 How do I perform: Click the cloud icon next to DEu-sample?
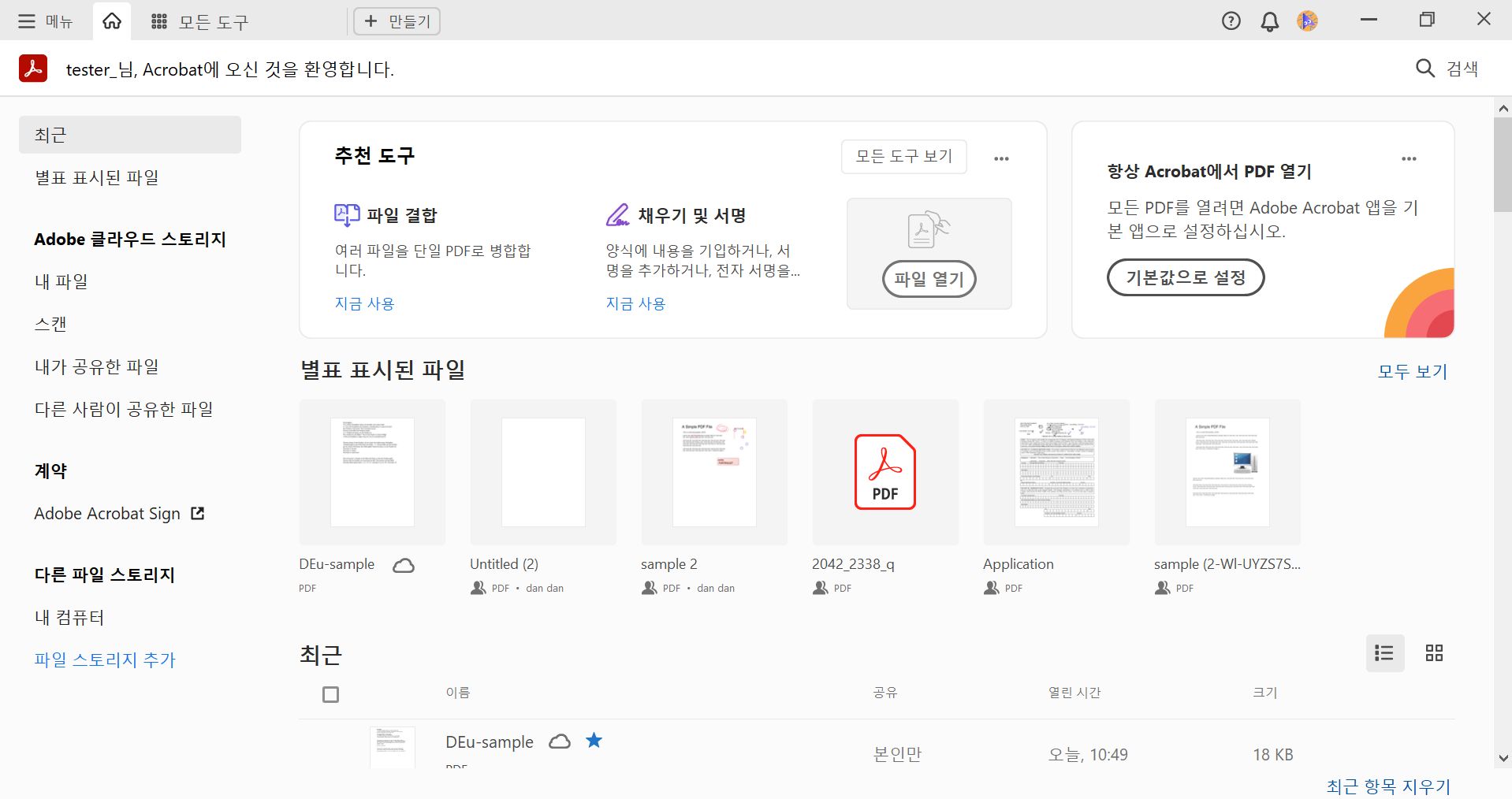(403, 564)
